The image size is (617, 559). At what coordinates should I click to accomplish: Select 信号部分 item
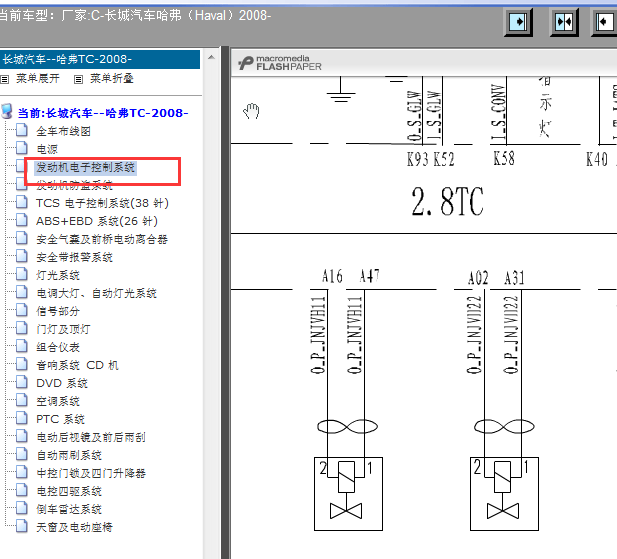pos(58,311)
